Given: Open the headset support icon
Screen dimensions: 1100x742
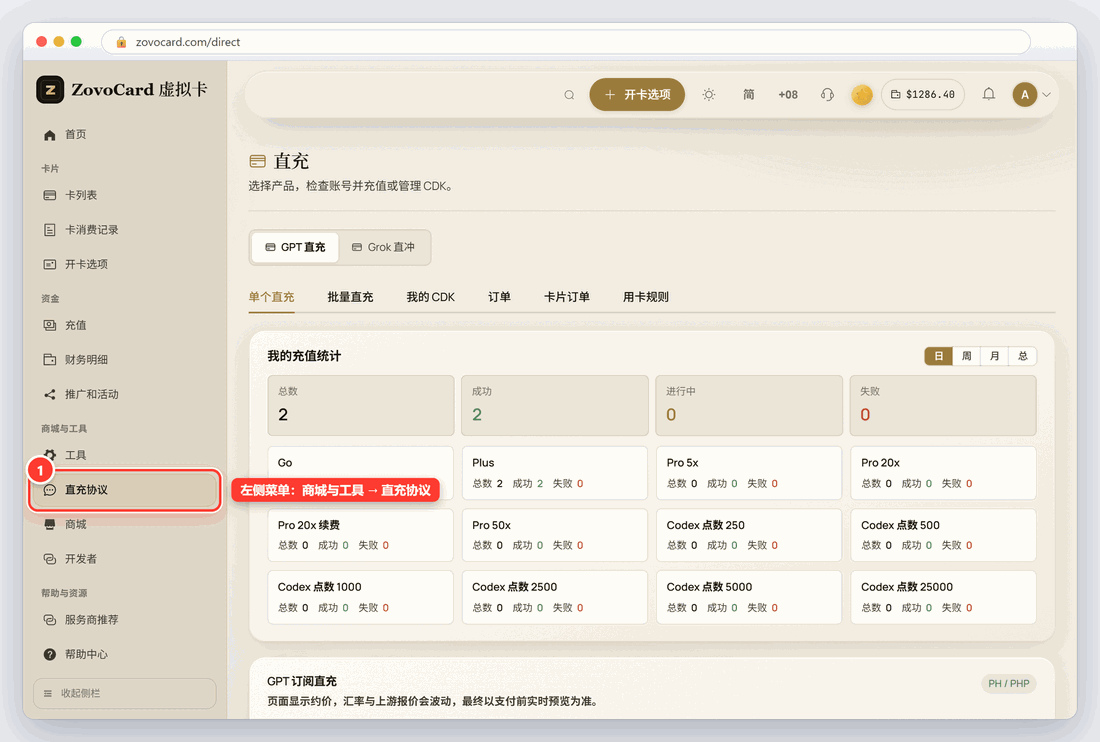Looking at the screenshot, I should tap(827, 95).
